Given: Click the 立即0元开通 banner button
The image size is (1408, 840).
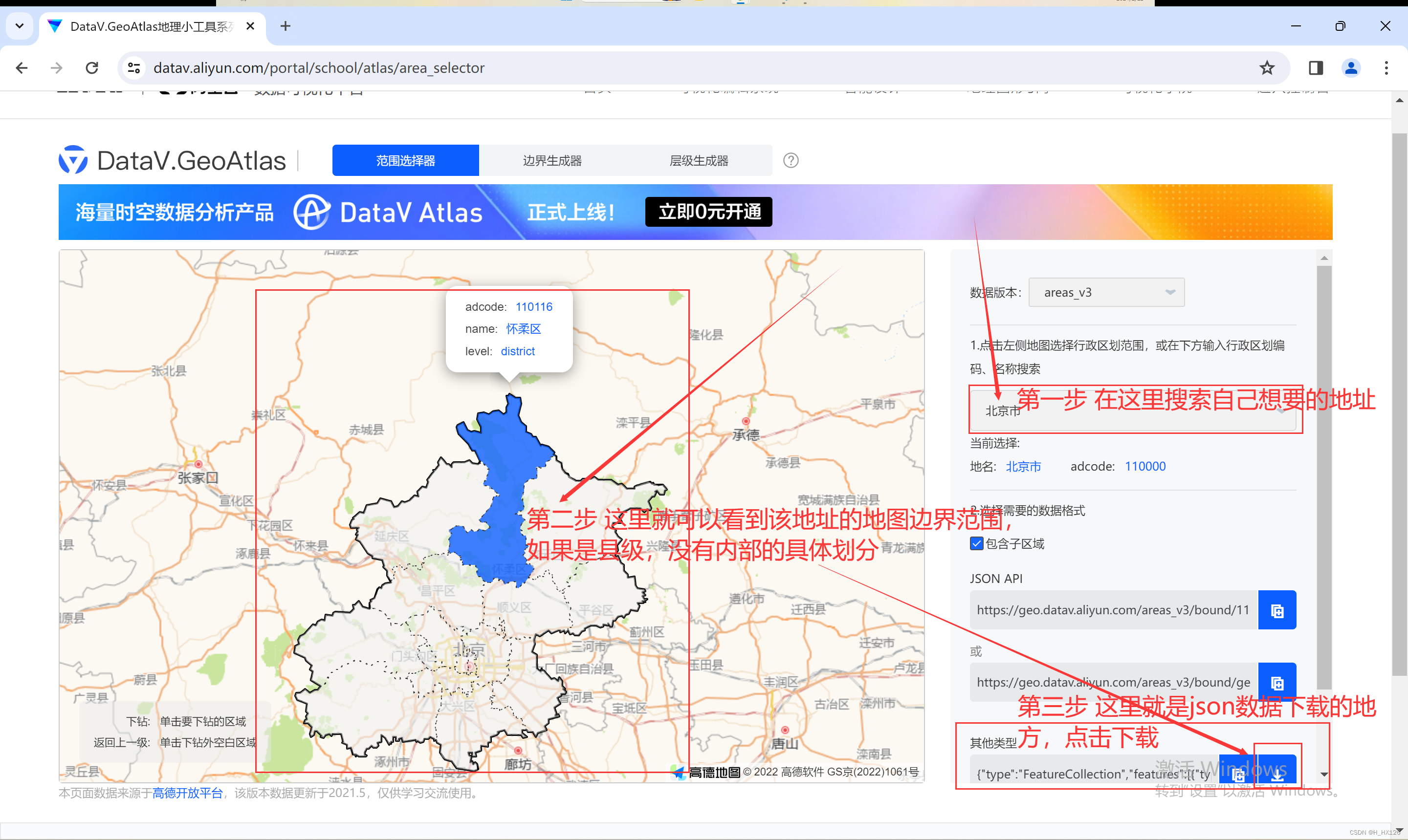Looking at the screenshot, I should (708, 212).
